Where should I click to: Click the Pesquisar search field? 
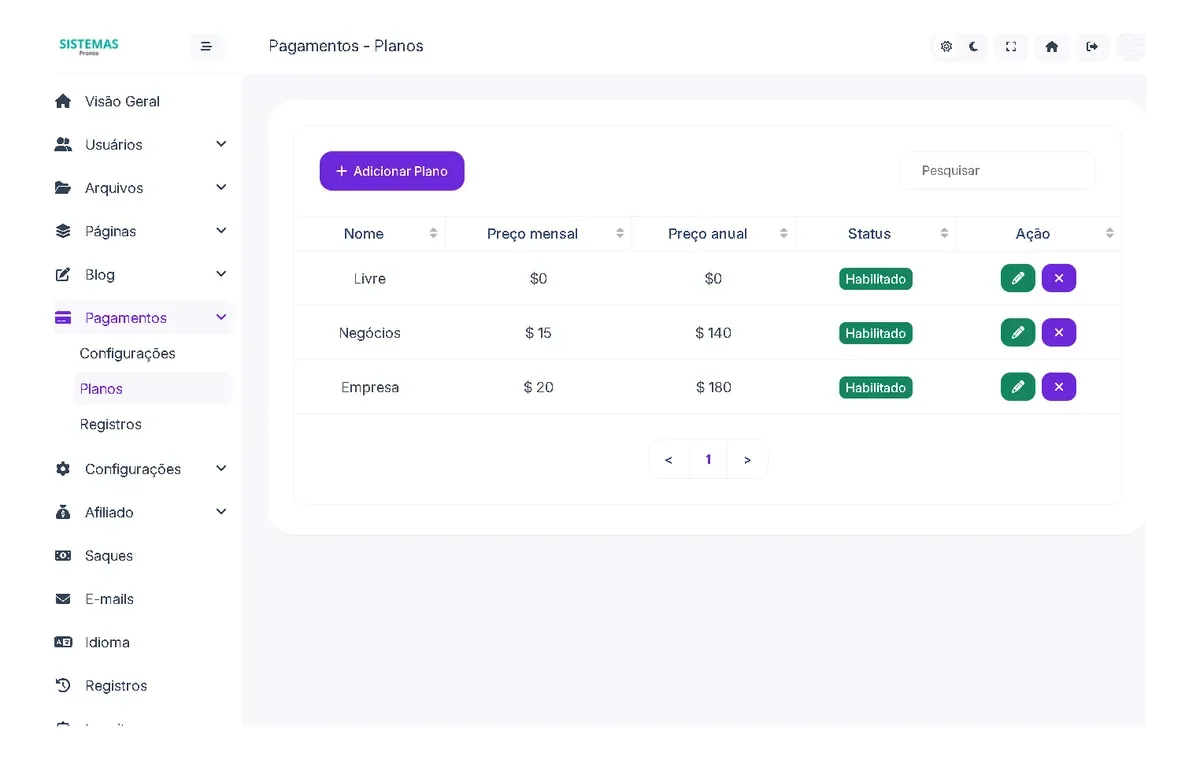point(997,171)
